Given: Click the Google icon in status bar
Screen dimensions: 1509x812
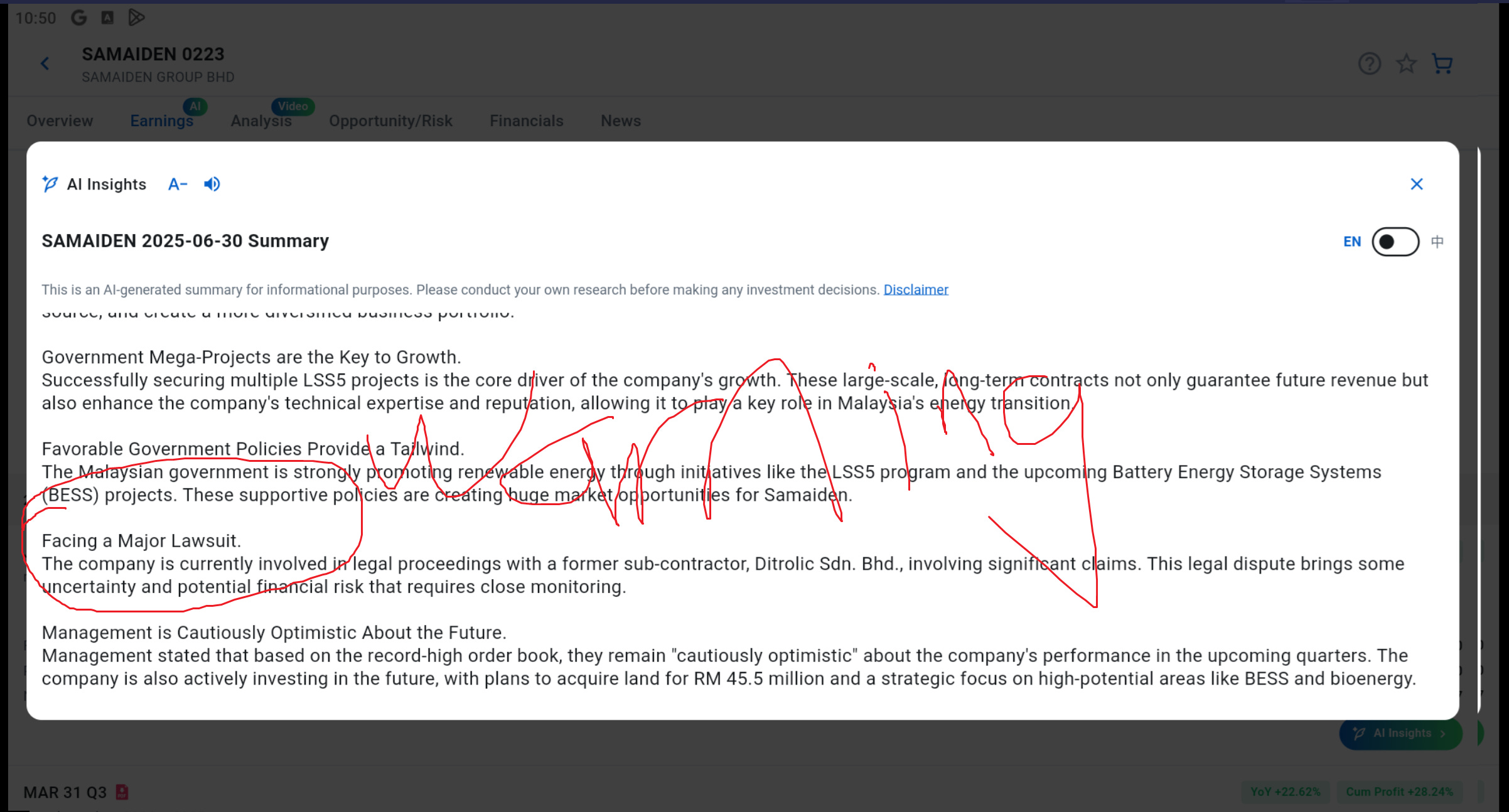Looking at the screenshot, I should (79, 18).
